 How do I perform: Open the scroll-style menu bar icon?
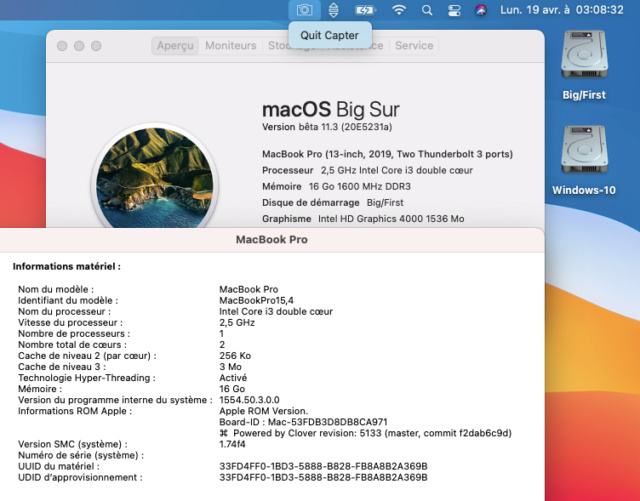(x=333, y=10)
